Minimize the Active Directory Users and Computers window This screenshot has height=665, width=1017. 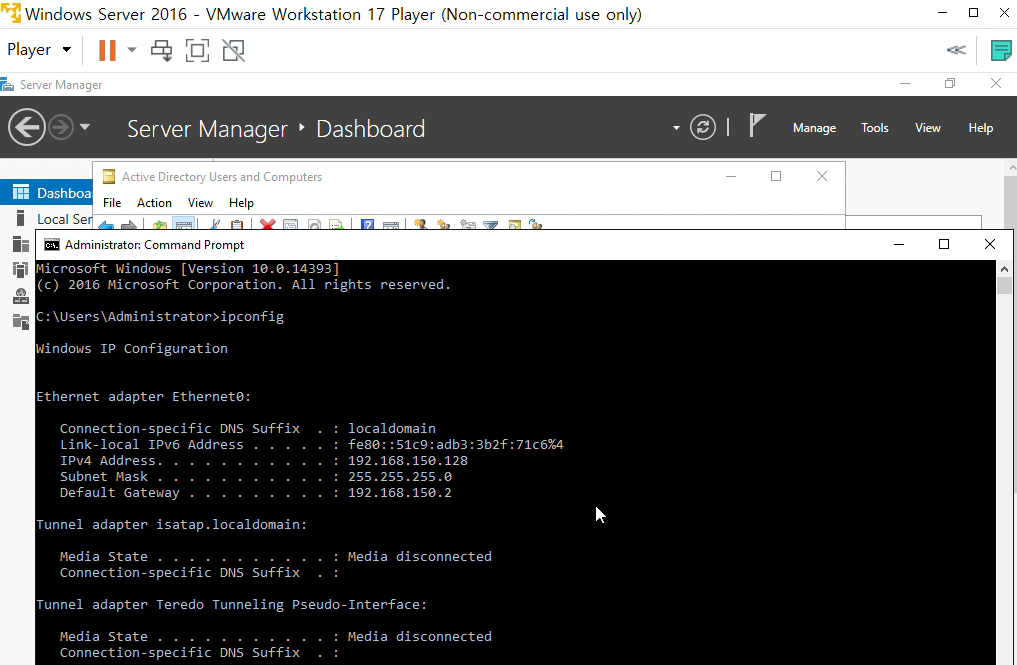pyautogui.click(x=731, y=176)
